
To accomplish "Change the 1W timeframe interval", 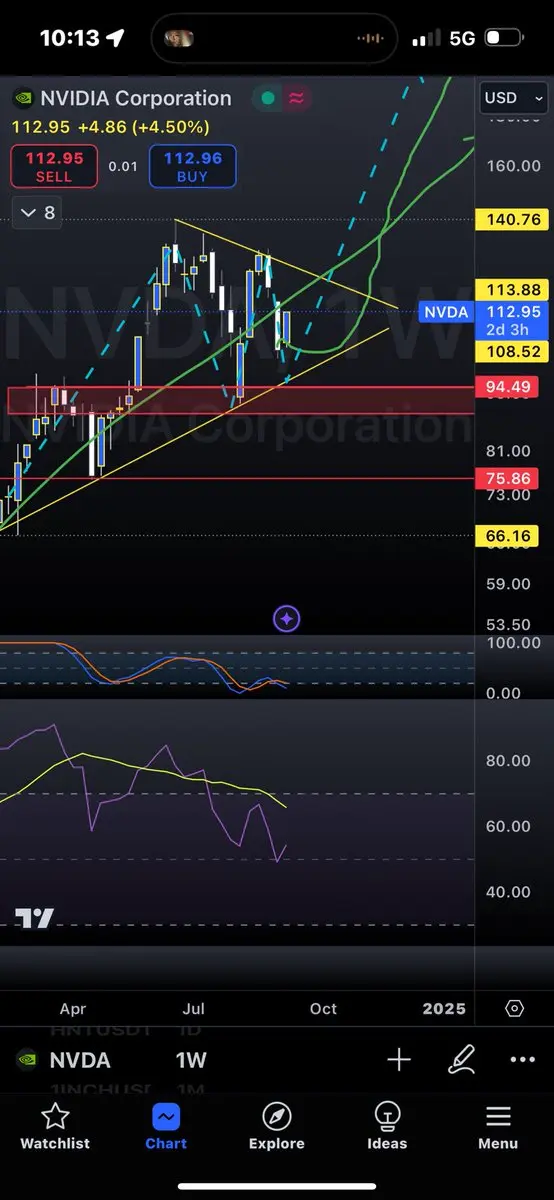I will (191, 1060).
